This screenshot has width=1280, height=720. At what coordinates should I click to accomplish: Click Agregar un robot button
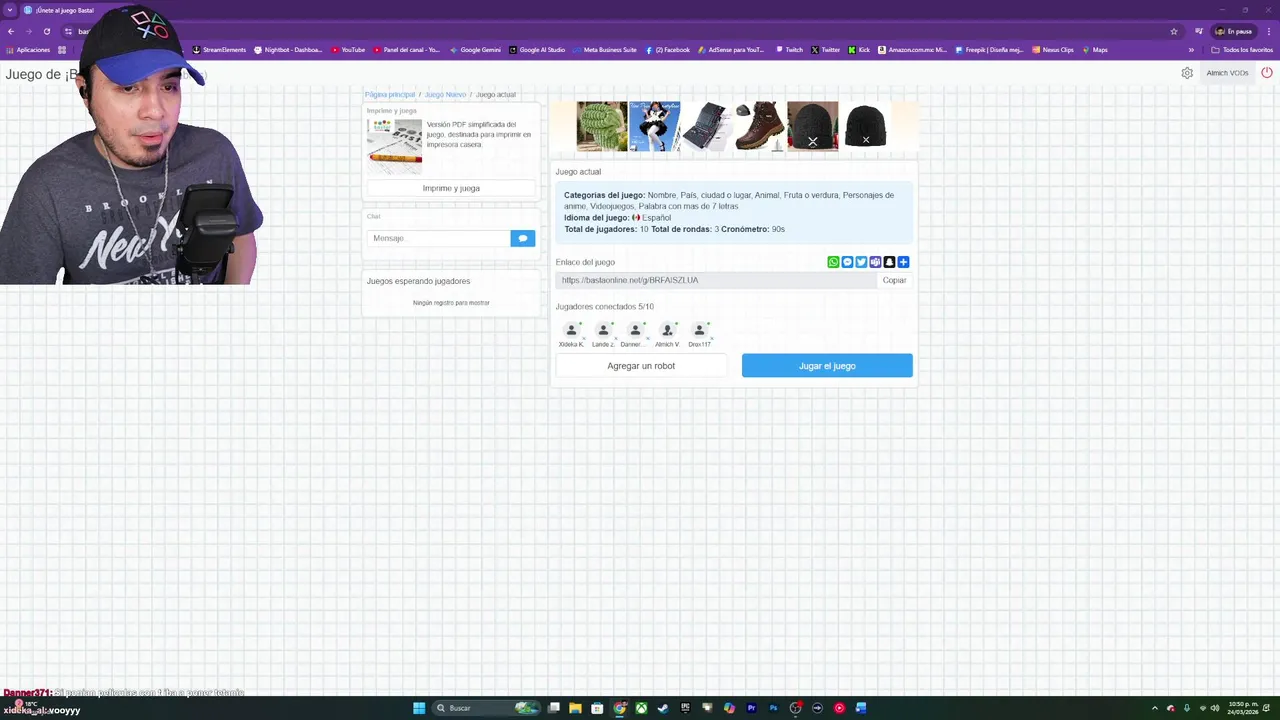[x=641, y=366]
